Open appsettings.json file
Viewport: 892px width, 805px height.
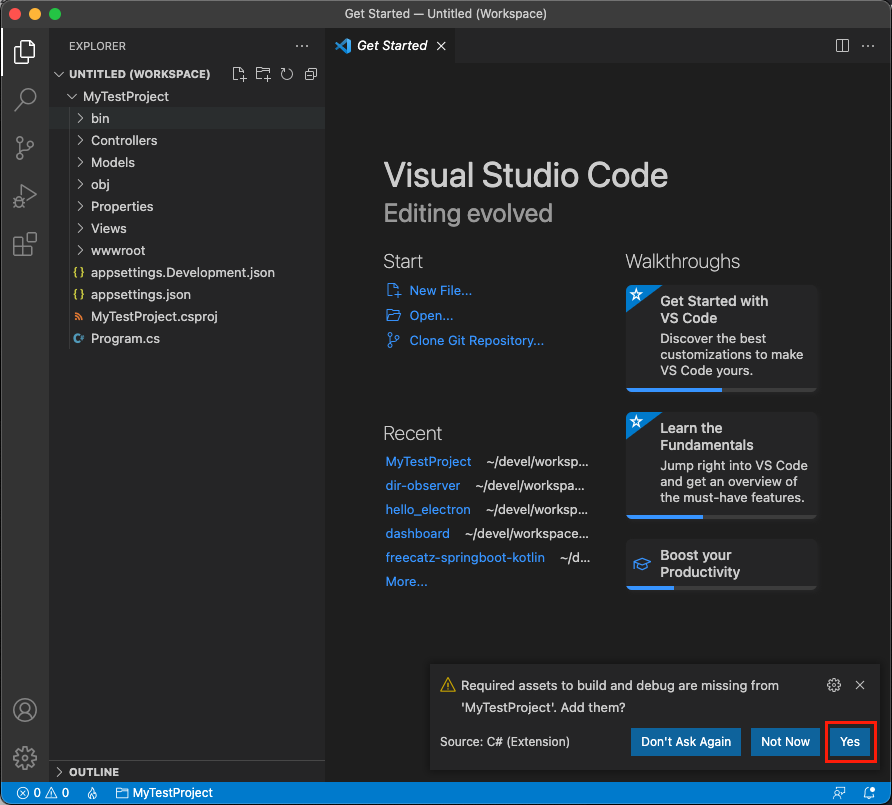[187, 295]
